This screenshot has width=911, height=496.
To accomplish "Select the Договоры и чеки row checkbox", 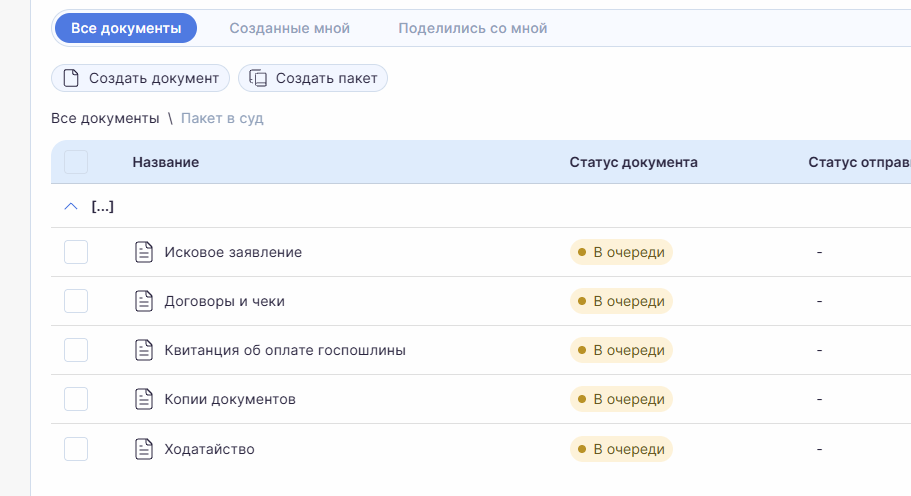I will (x=76, y=301).
